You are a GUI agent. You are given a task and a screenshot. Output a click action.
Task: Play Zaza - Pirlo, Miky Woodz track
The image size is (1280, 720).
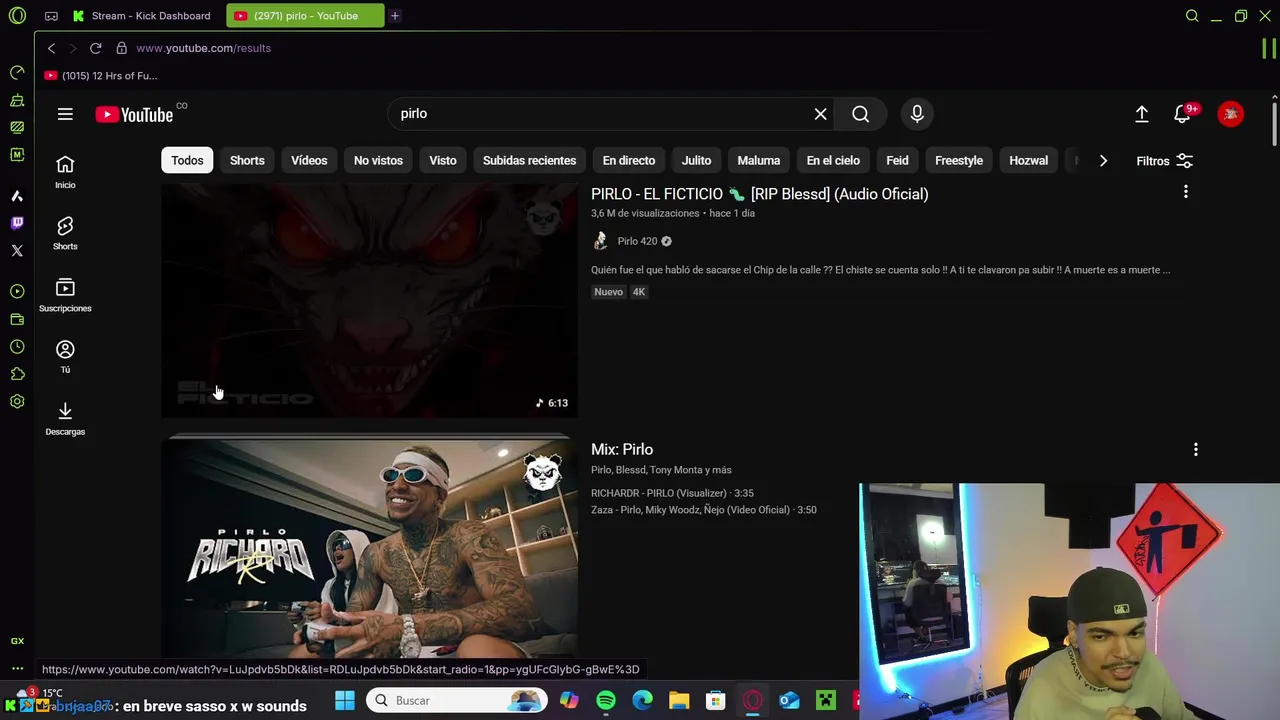pyautogui.click(x=703, y=510)
